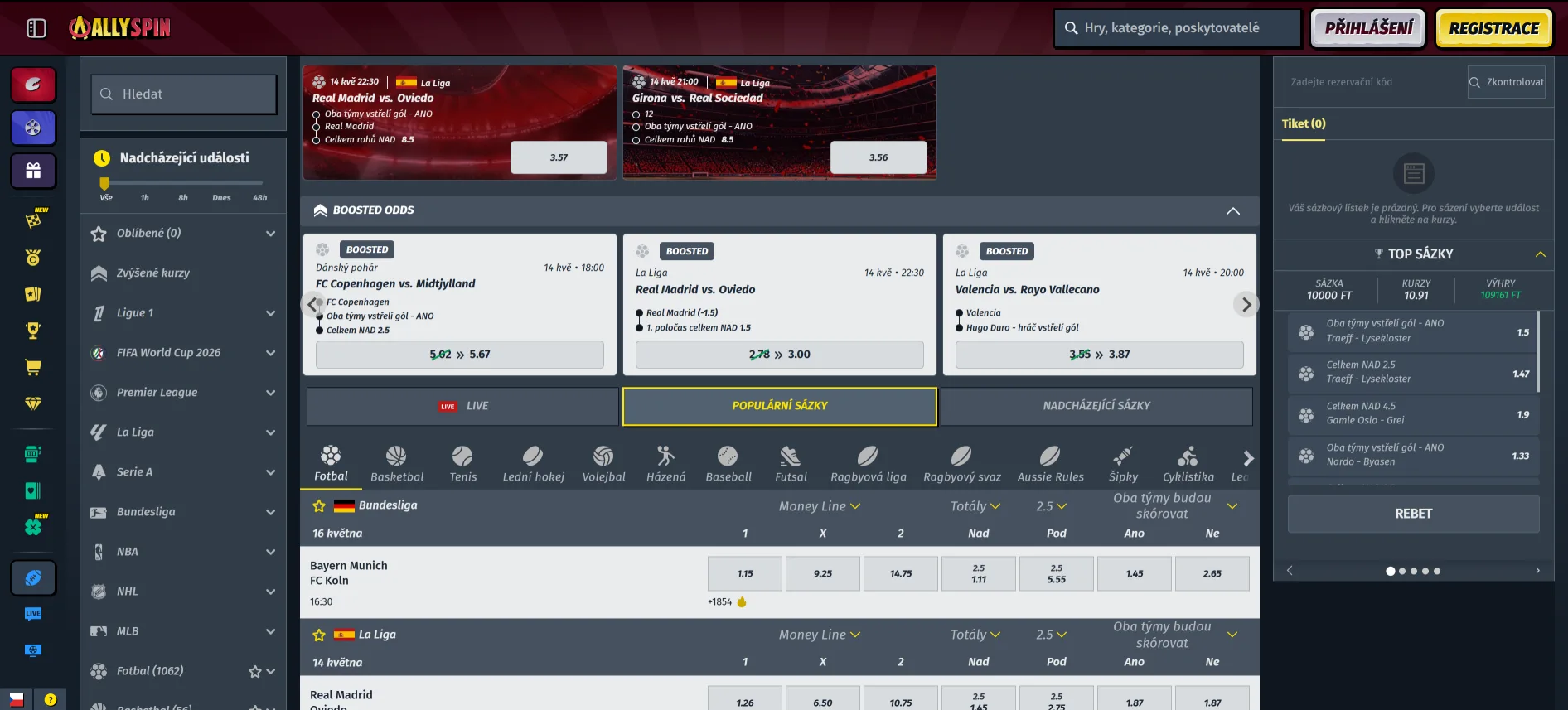Select the Volejbal sport icon
Viewport: 1568px width, 710px height.
(603, 464)
